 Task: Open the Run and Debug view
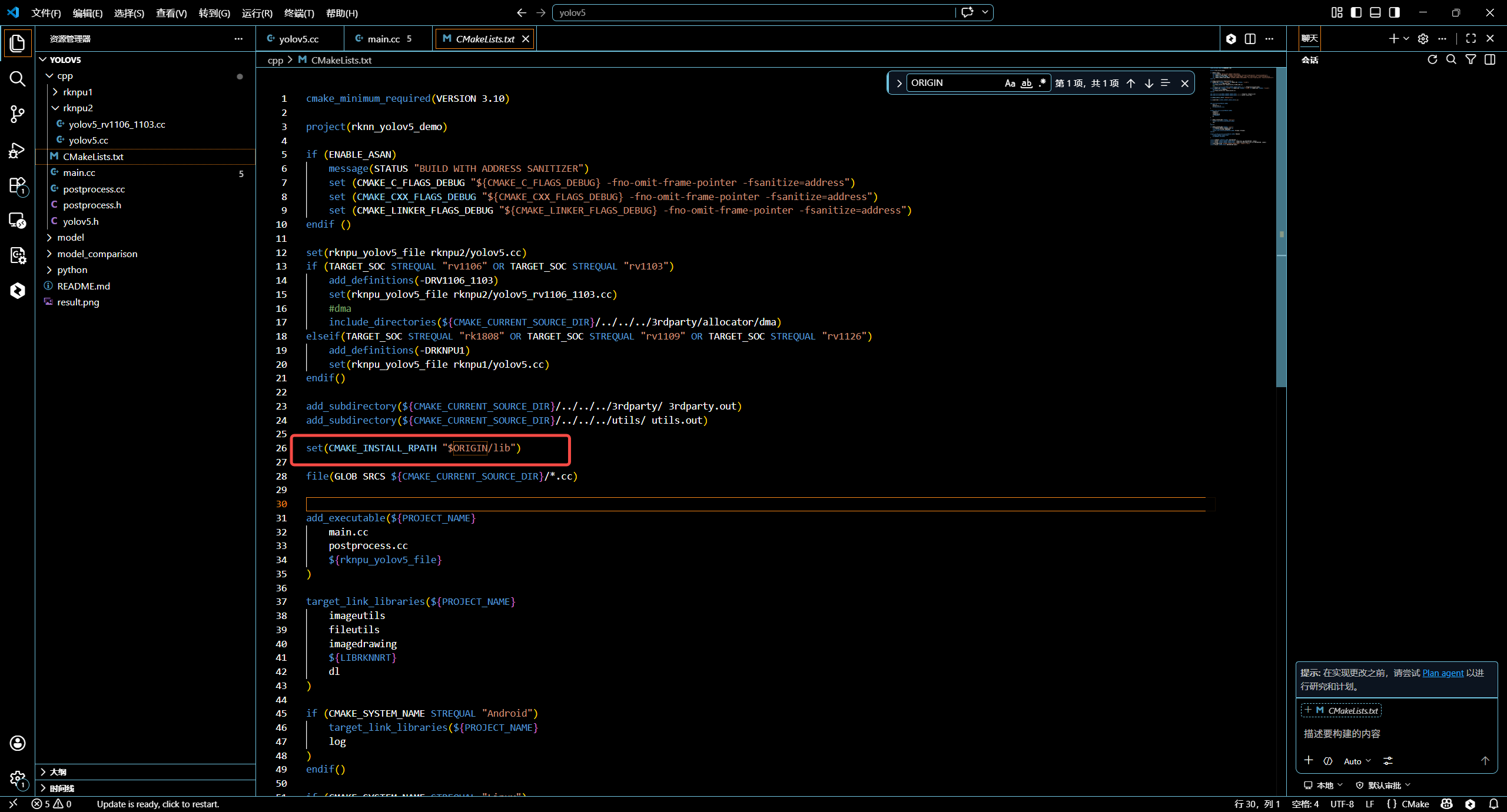(17, 151)
